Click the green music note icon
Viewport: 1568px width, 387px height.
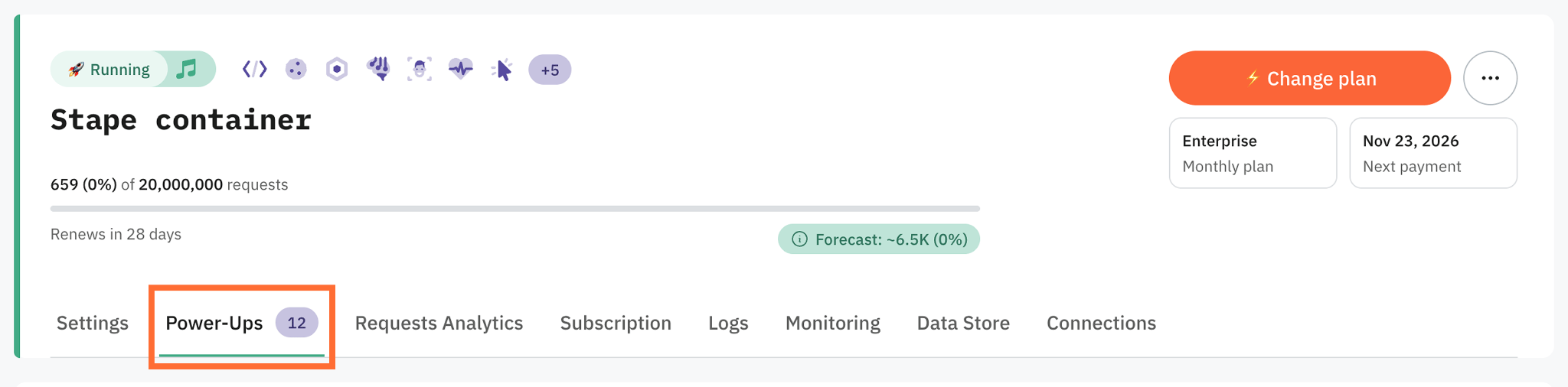point(187,69)
